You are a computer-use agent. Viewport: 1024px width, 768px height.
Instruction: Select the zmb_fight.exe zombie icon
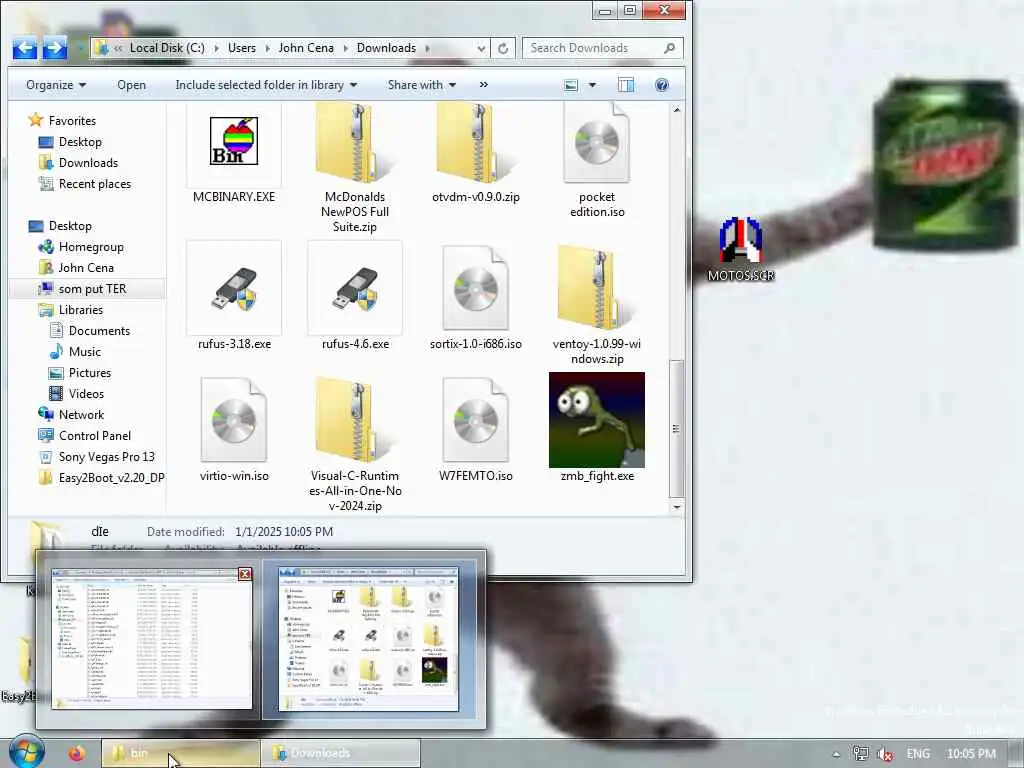click(x=596, y=420)
